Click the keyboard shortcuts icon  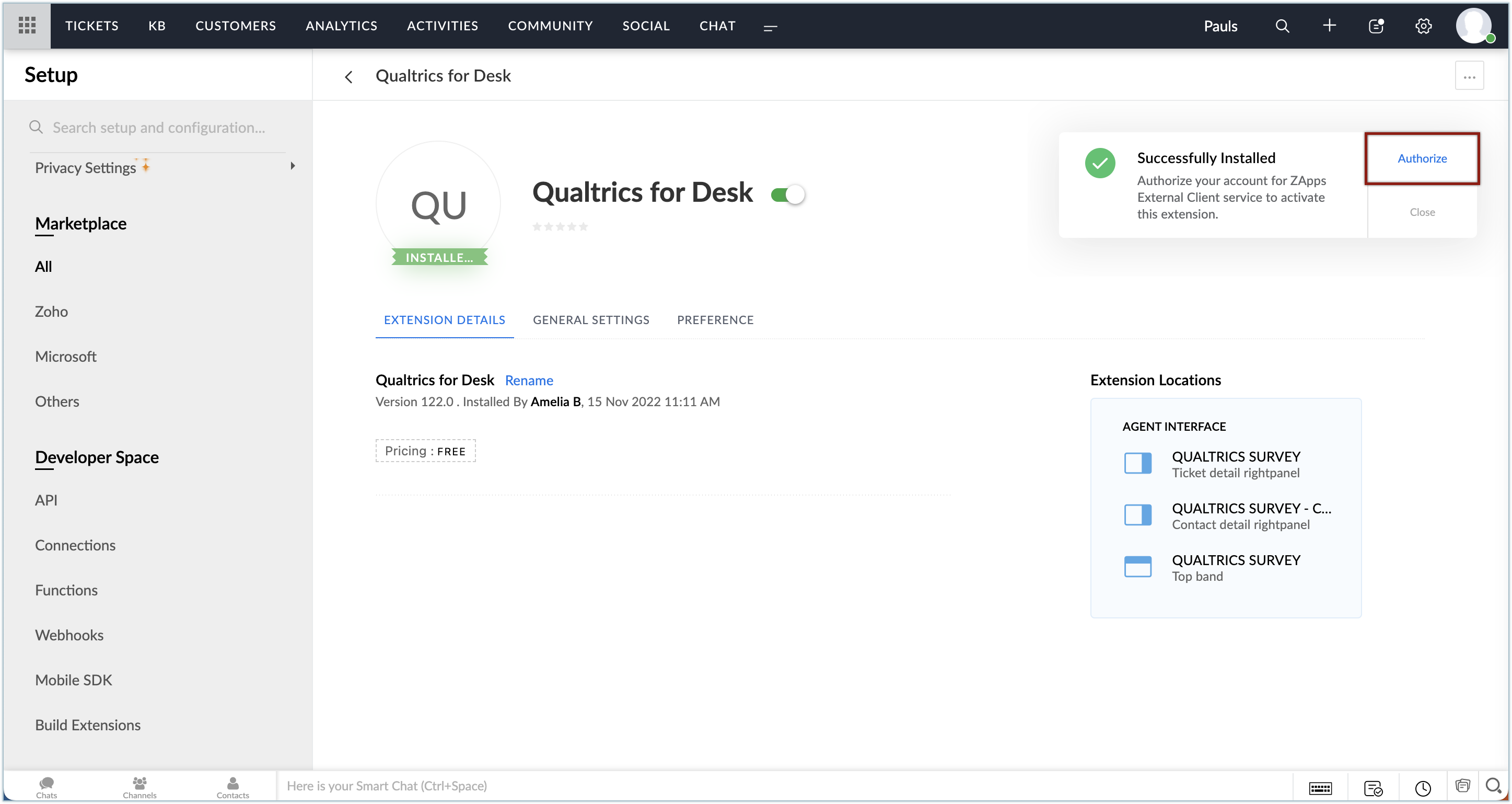1320,788
